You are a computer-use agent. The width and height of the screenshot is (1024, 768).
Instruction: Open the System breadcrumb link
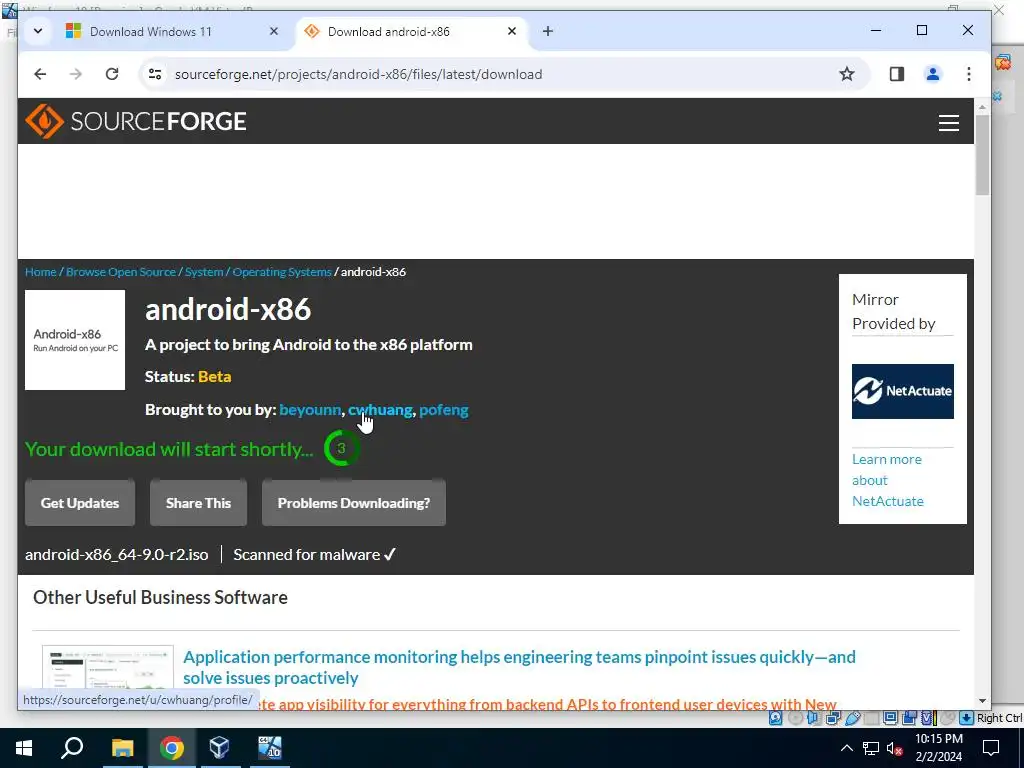click(204, 272)
